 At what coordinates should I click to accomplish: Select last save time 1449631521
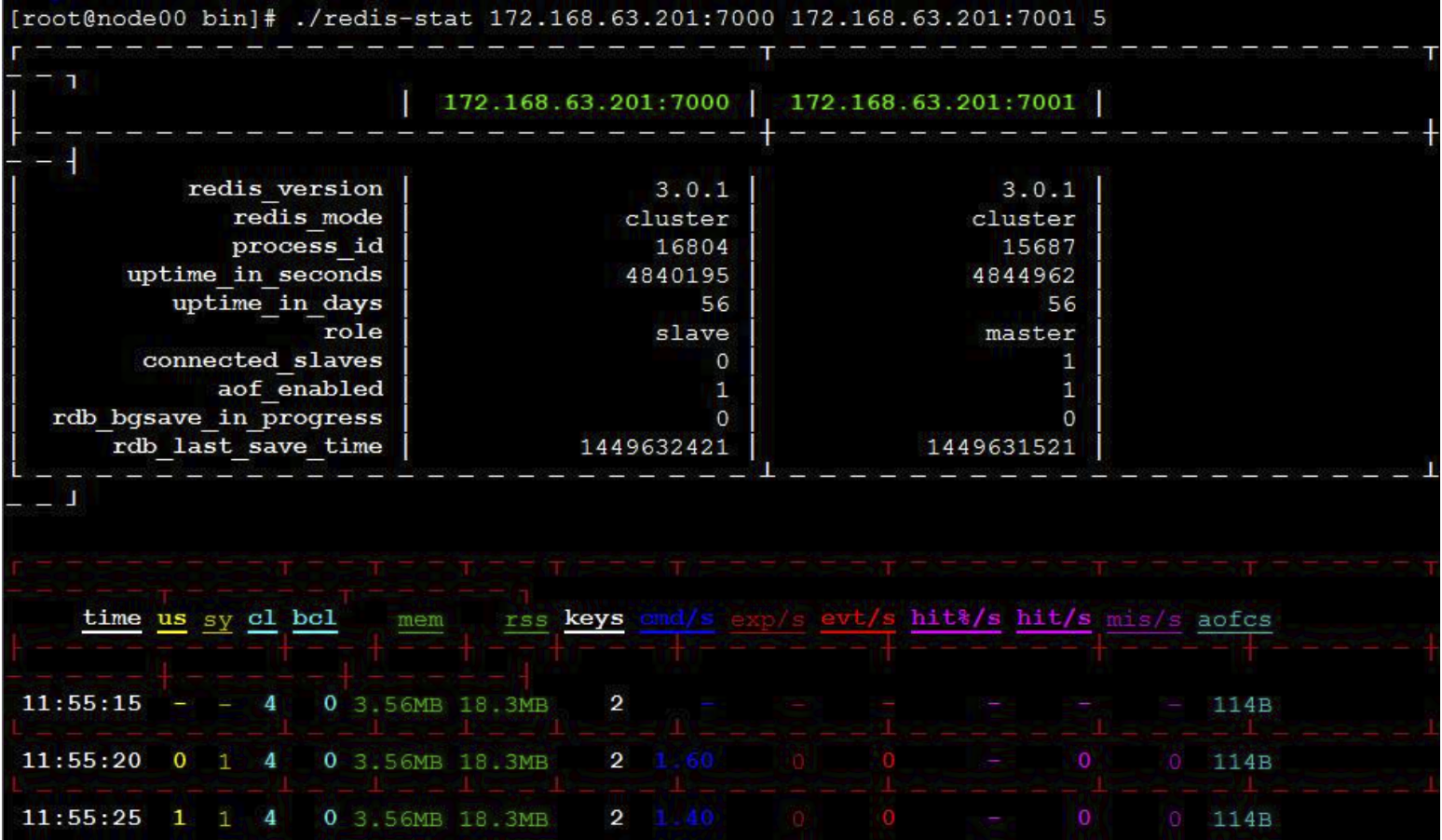point(1001,447)
